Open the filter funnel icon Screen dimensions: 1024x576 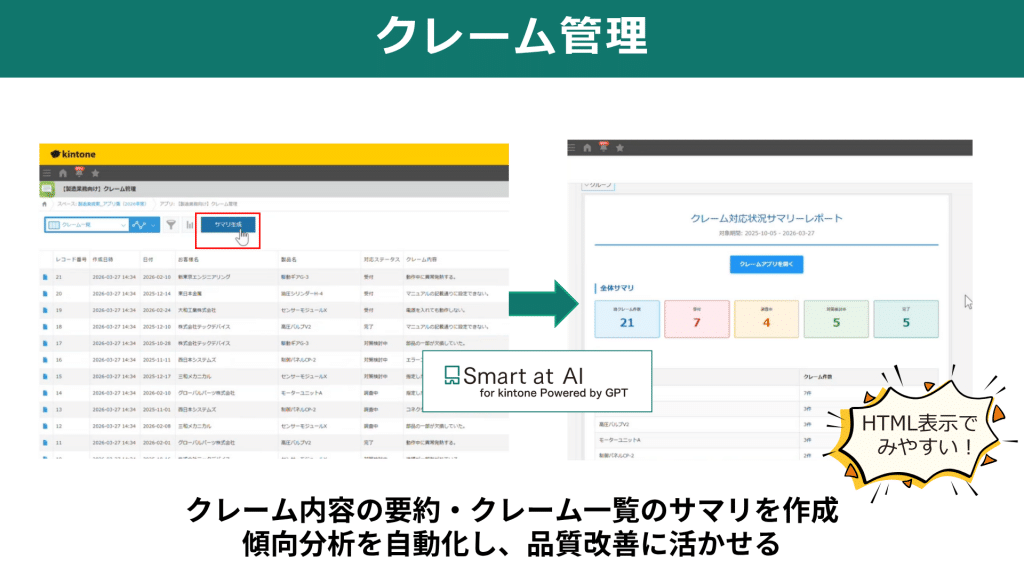click(x=170, y=225)
